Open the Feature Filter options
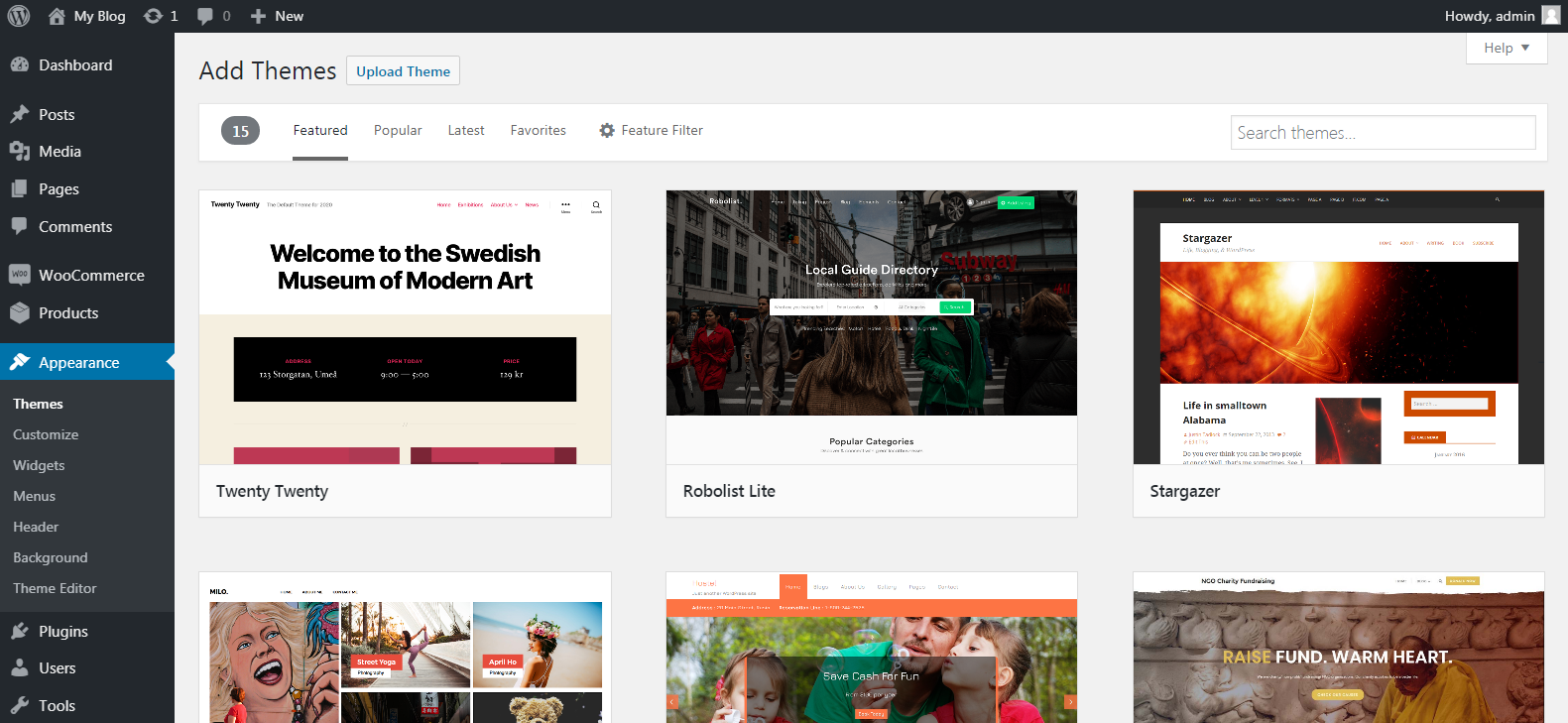The height and width of the screenshot is (723, 1568). pos(652,130)
